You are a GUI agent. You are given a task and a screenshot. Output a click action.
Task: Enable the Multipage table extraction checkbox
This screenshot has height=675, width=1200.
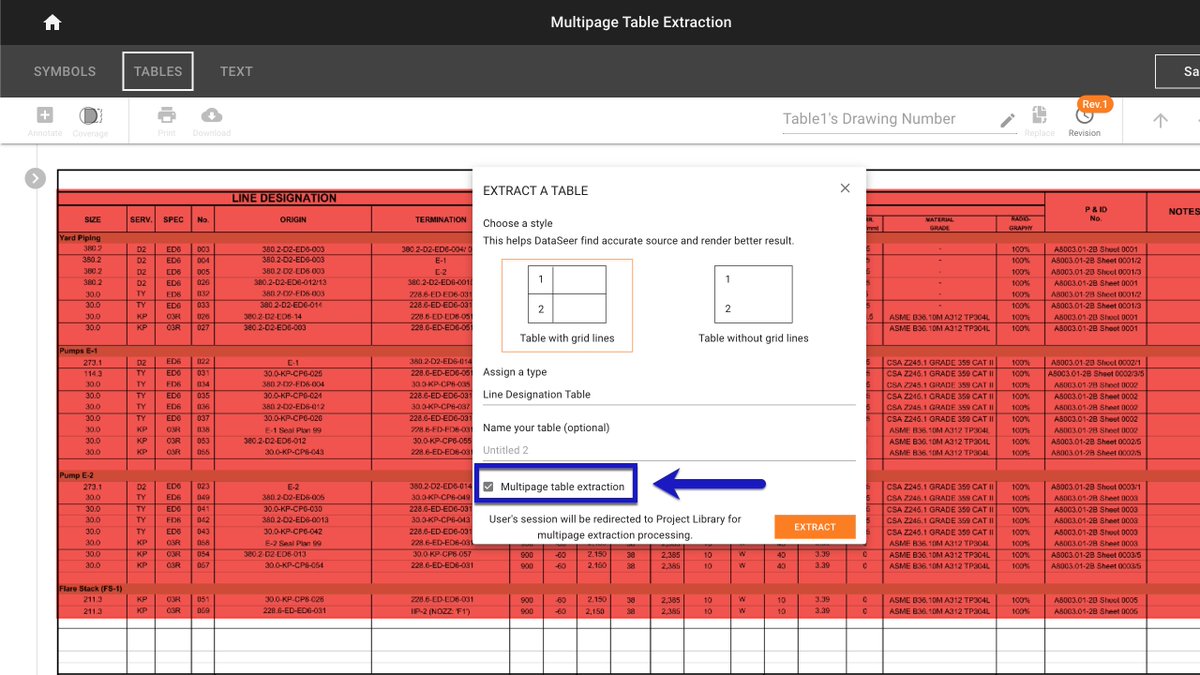(489, 485)
